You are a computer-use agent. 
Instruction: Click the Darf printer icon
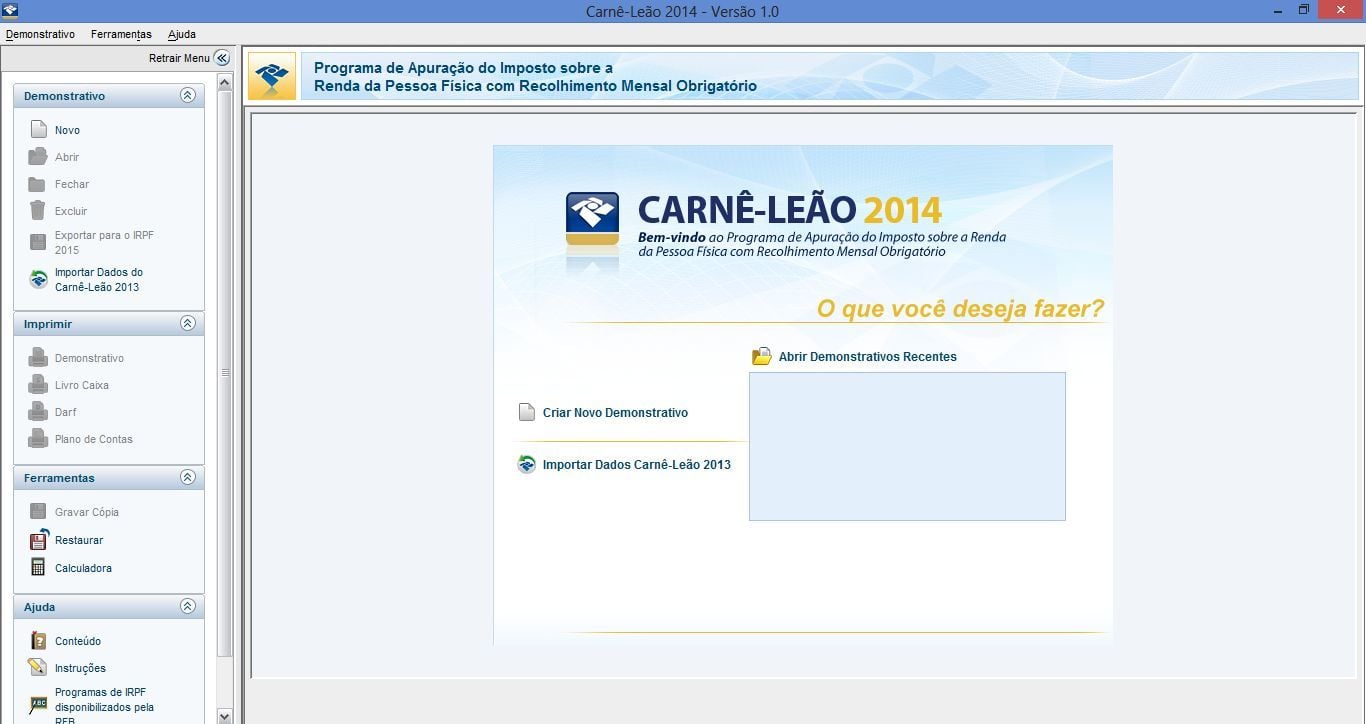38,411
